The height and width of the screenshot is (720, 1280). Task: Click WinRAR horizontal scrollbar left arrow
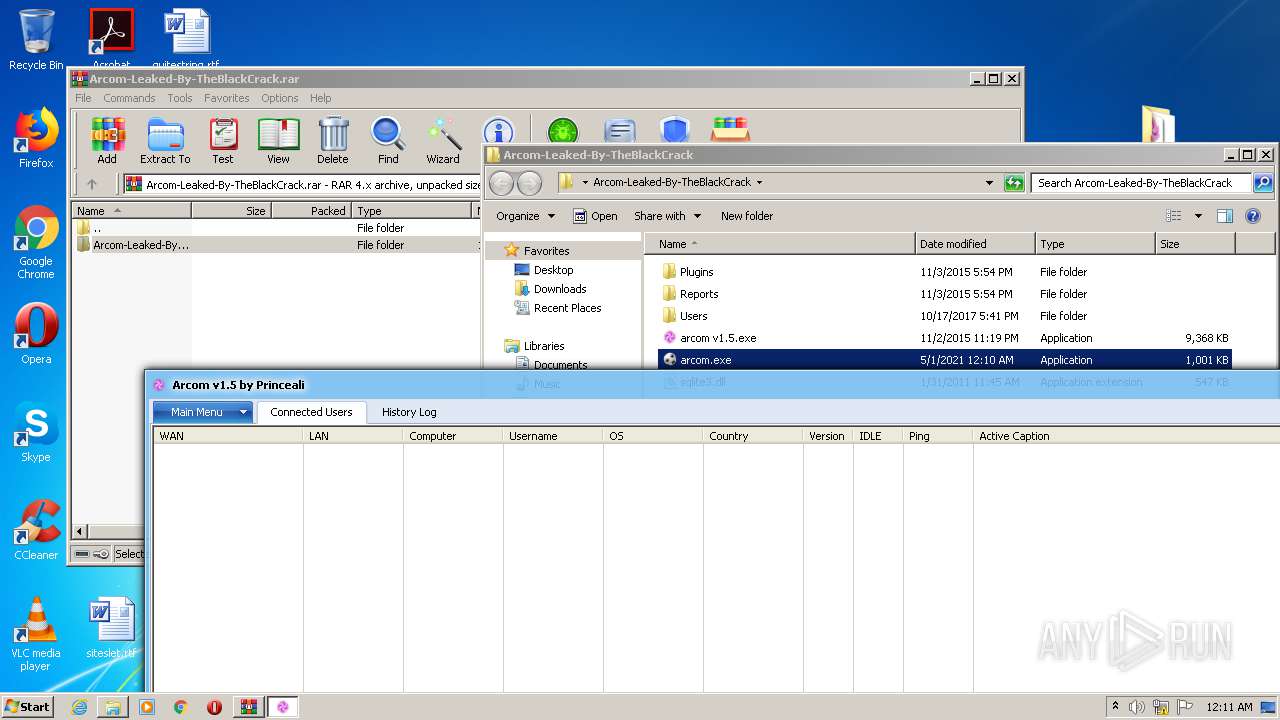point(81,531)
